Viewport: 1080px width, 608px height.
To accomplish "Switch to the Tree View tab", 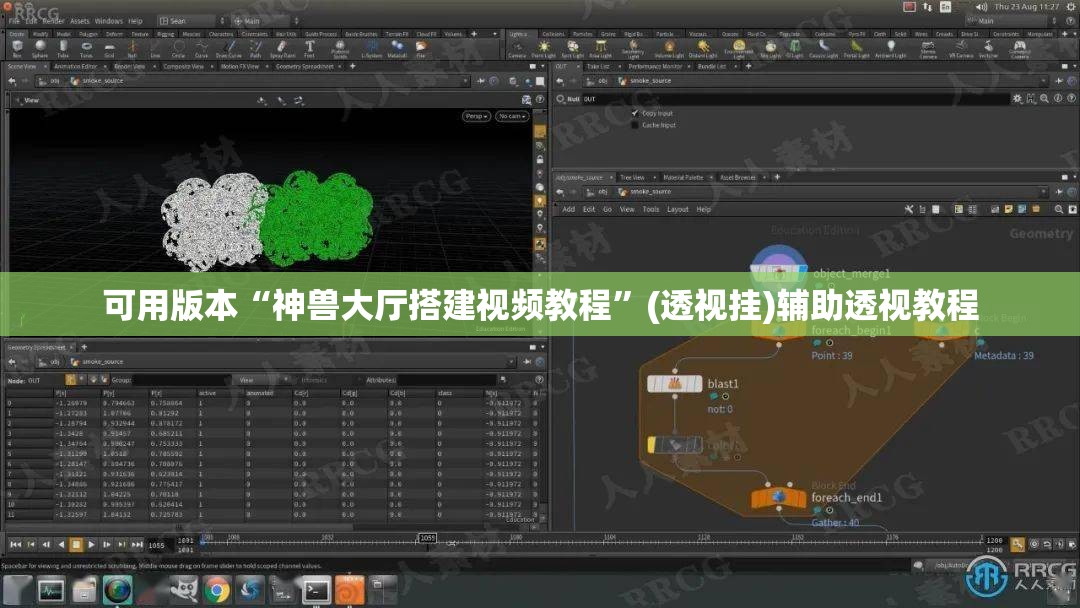I will (x=632, y=178).
